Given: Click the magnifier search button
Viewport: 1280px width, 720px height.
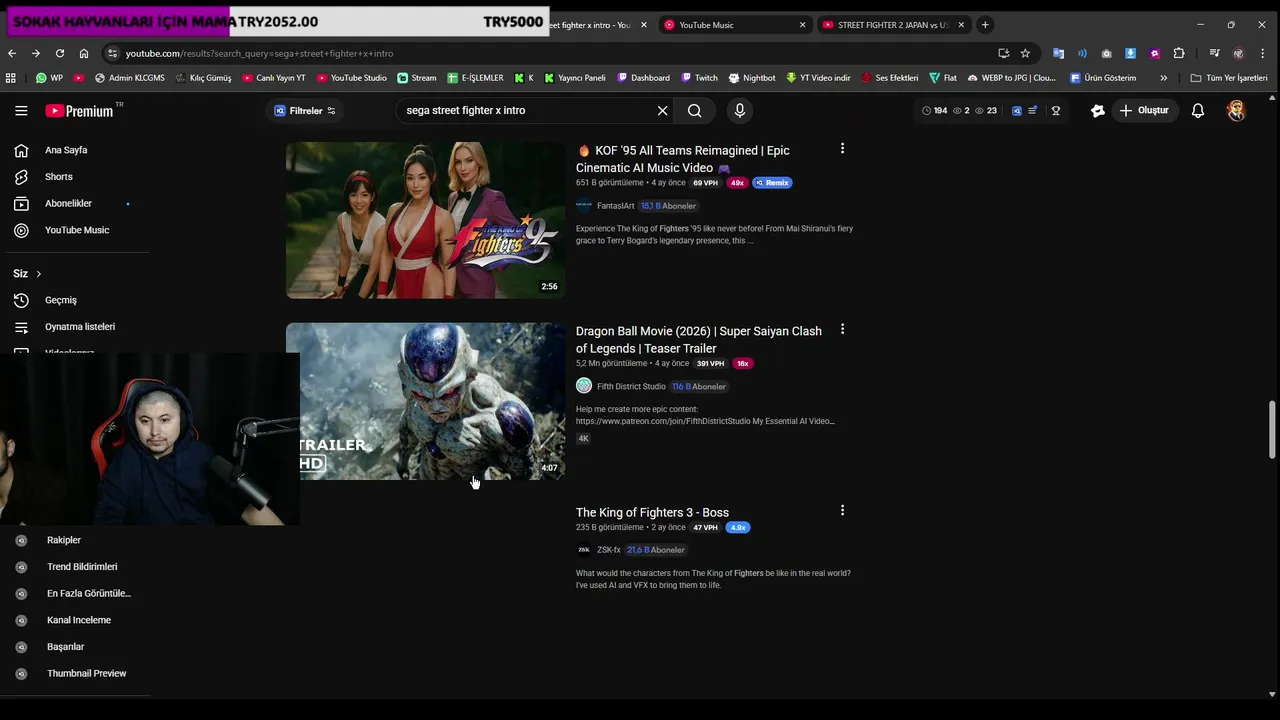Looking at the screenshot, I should [x=694, y=111].
